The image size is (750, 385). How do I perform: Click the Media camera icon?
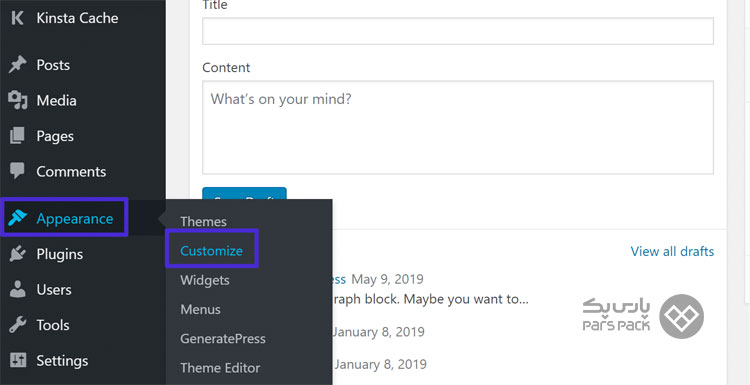18,100
